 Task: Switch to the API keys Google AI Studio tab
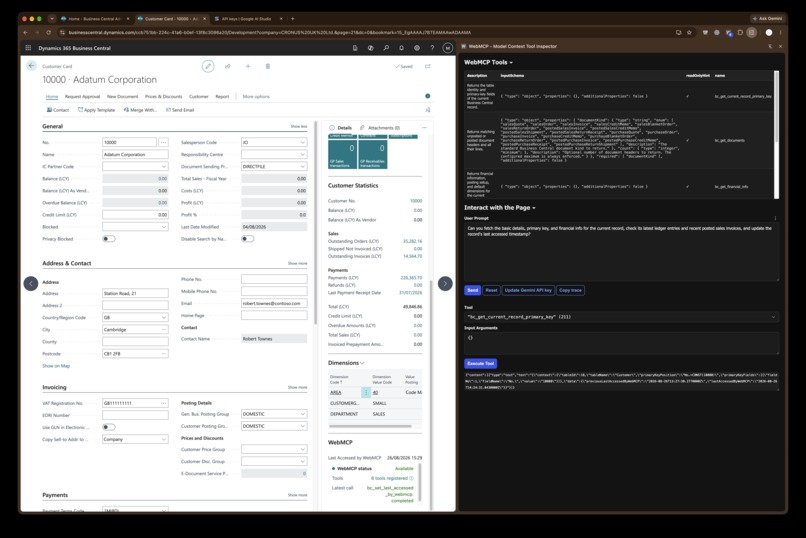(x=246, y=18)
